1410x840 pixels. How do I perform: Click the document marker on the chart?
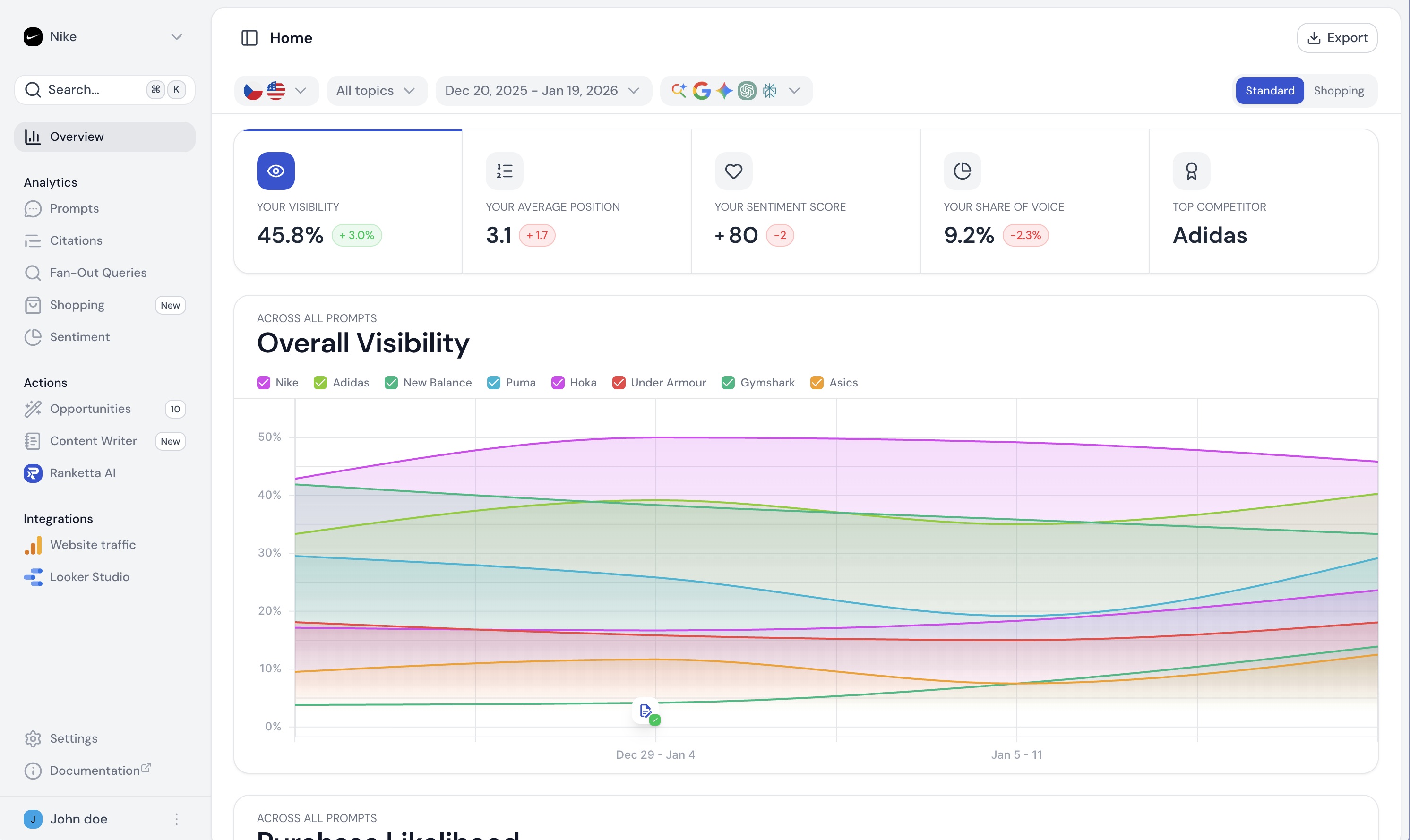[x=646, y=711]
